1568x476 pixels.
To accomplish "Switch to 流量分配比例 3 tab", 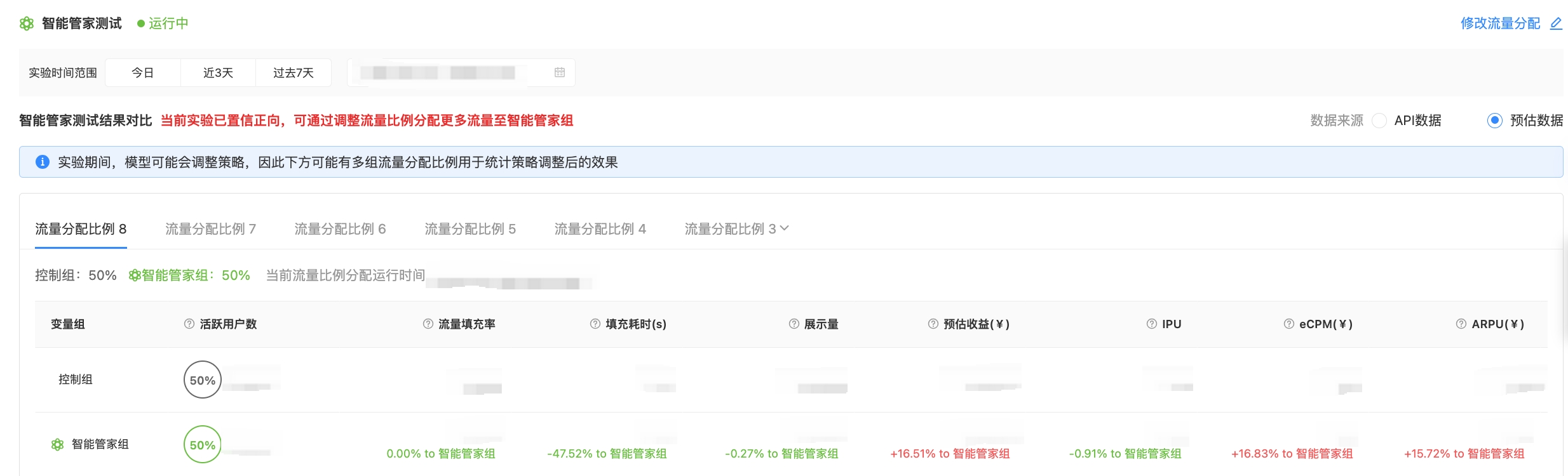I will click(730, 229).
